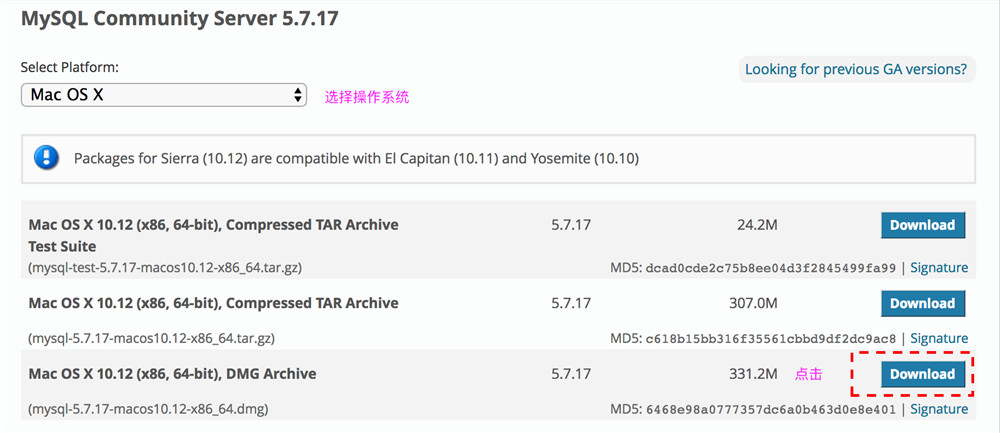Click the mysql-5.7.17-macos10.12-x86_64.dmg filename
The width and height of the screenshot is (1000, 433).
[148, 408]
